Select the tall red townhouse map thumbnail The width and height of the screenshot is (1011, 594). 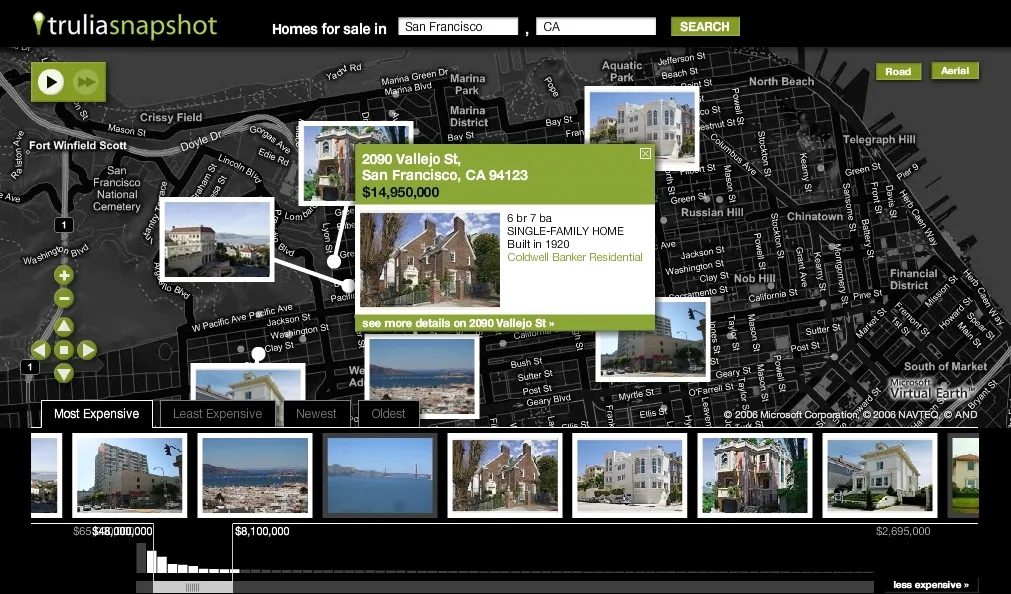(x=328, y=163)
